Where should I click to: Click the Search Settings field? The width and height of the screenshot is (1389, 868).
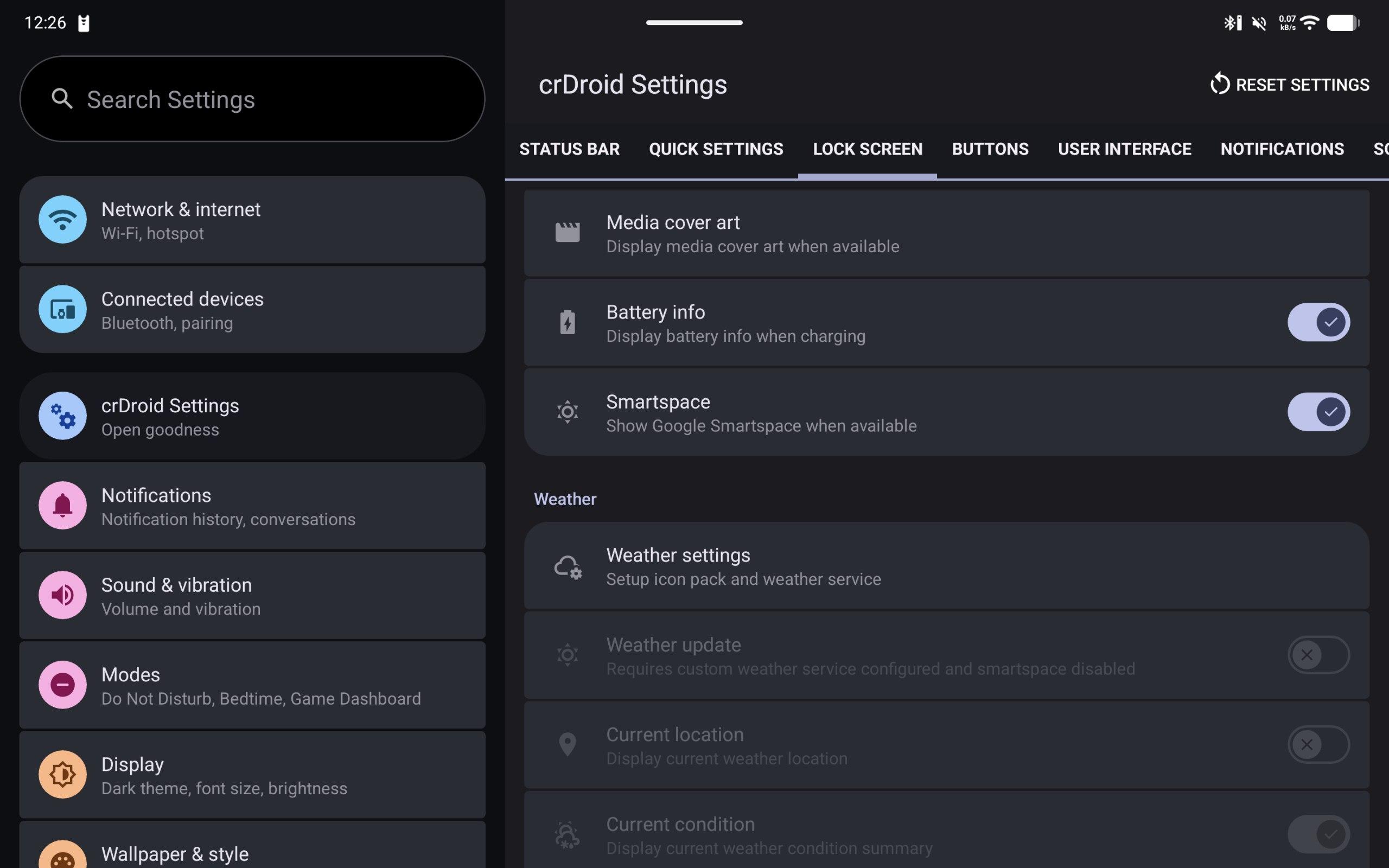pyautogui.click(x=252, y=99)
